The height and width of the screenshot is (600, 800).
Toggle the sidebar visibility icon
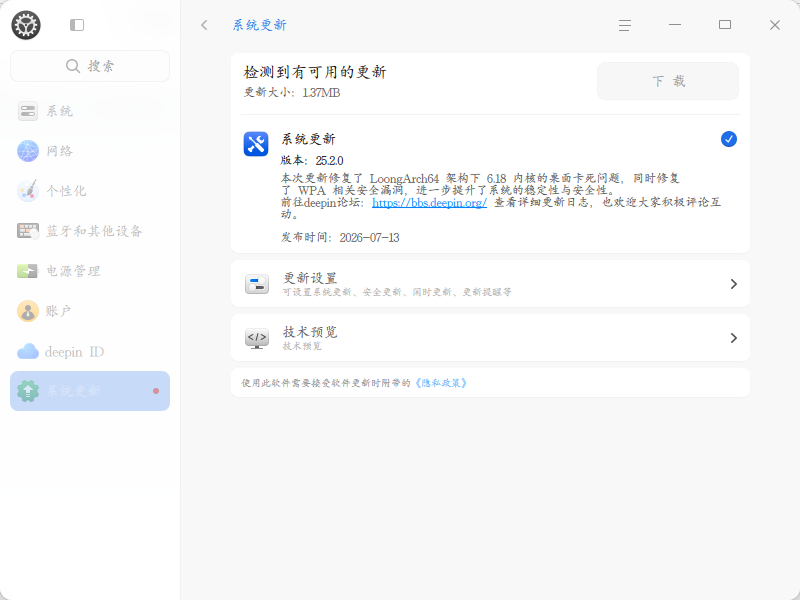click(x=77, y=25)
